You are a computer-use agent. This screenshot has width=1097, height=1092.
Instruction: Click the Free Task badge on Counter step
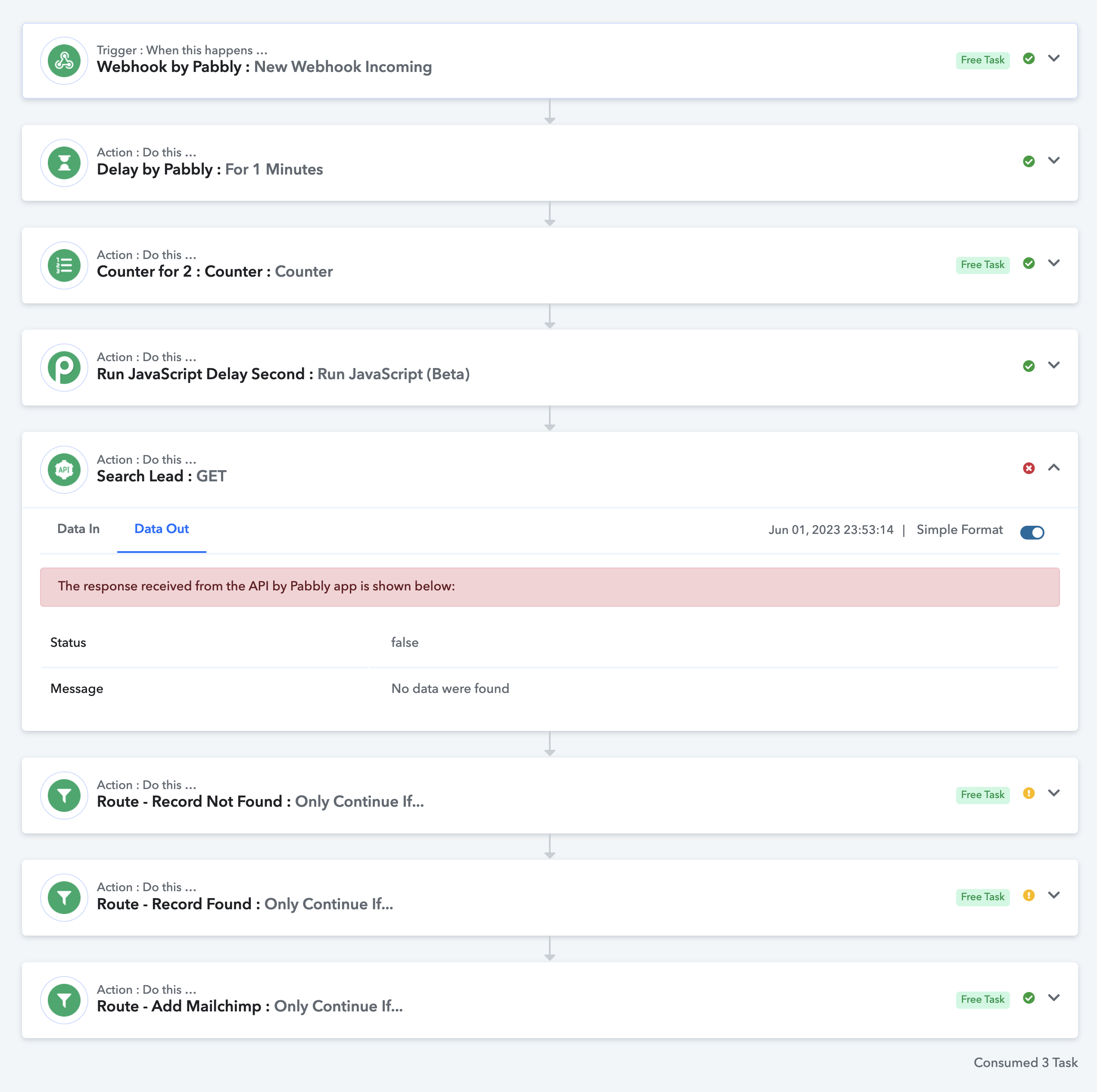pos(982,265)
